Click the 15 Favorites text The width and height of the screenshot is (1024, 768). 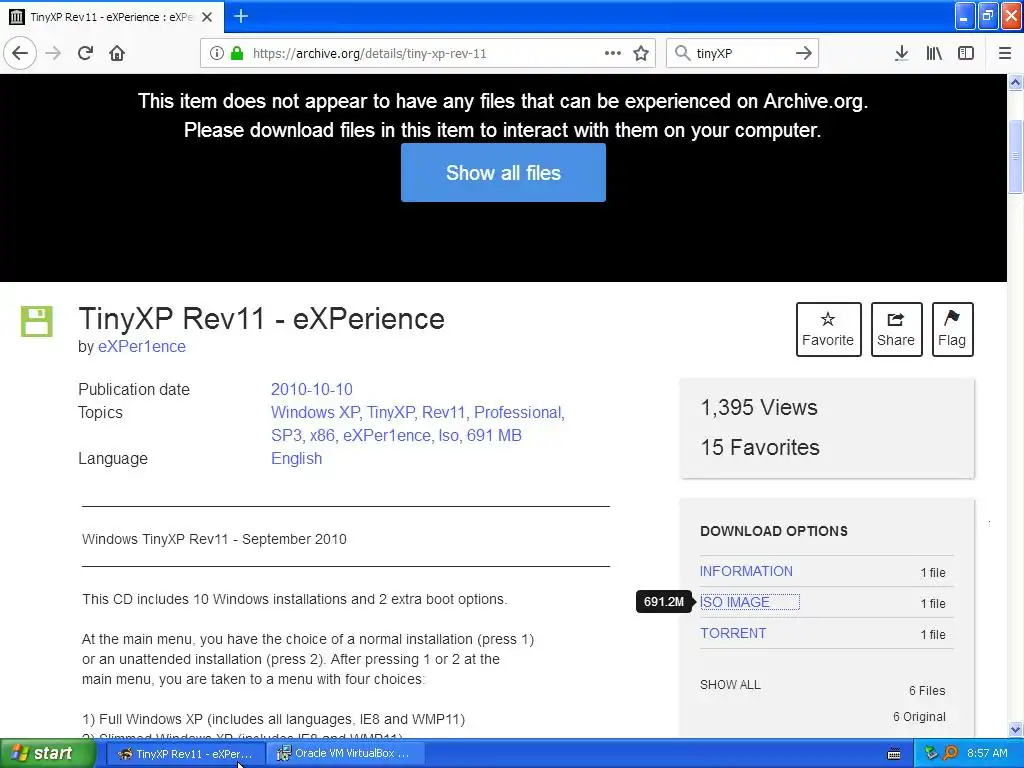click(x=760, y=447)
